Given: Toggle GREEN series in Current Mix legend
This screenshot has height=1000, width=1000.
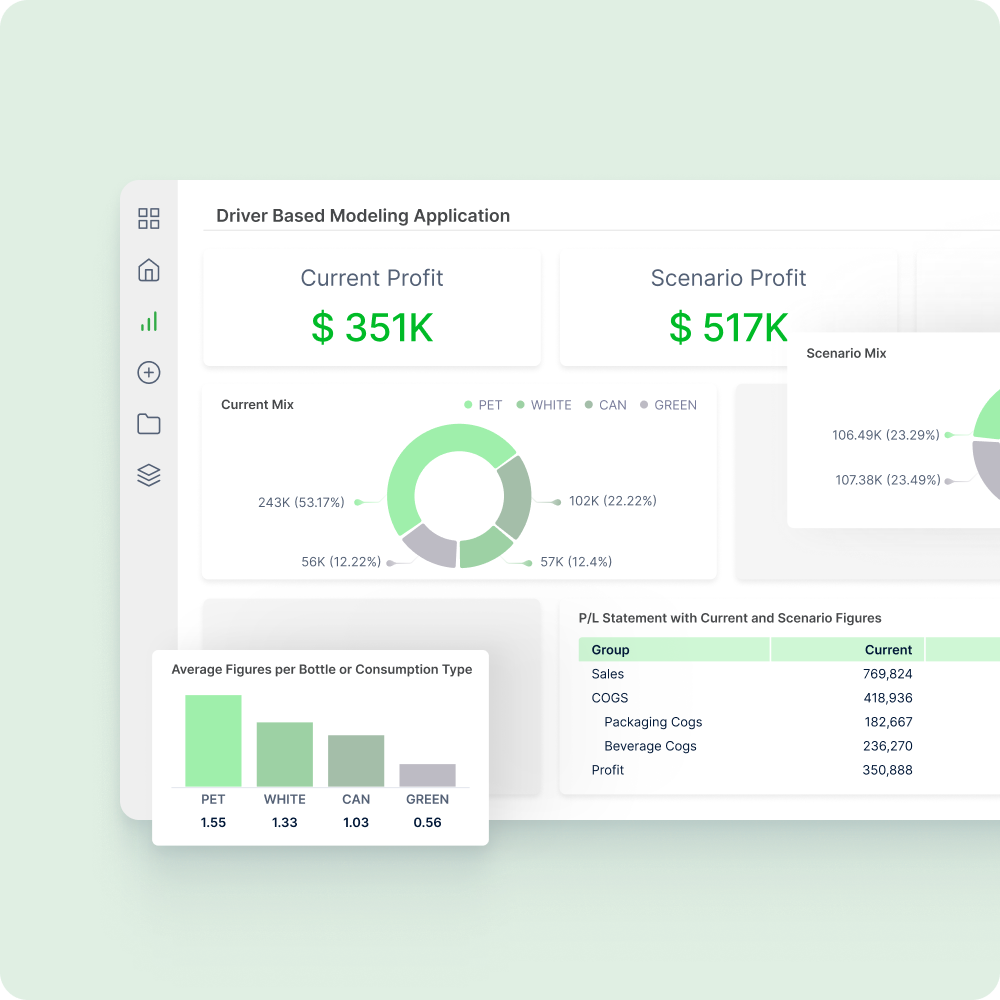Looking at the screenshot, I should coord(668,405).
